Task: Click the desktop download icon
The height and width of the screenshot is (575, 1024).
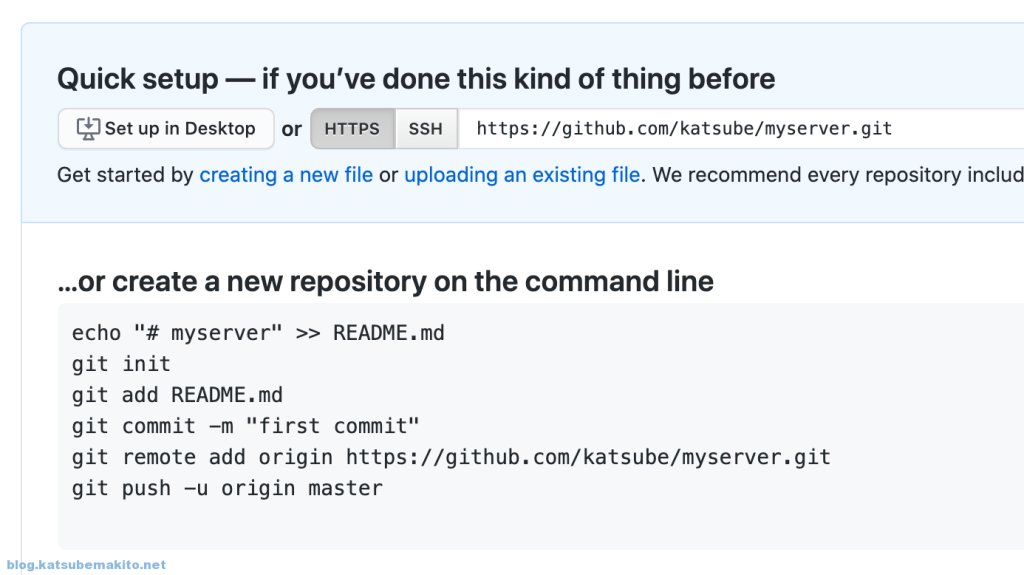Action: [x=88, y=129]
